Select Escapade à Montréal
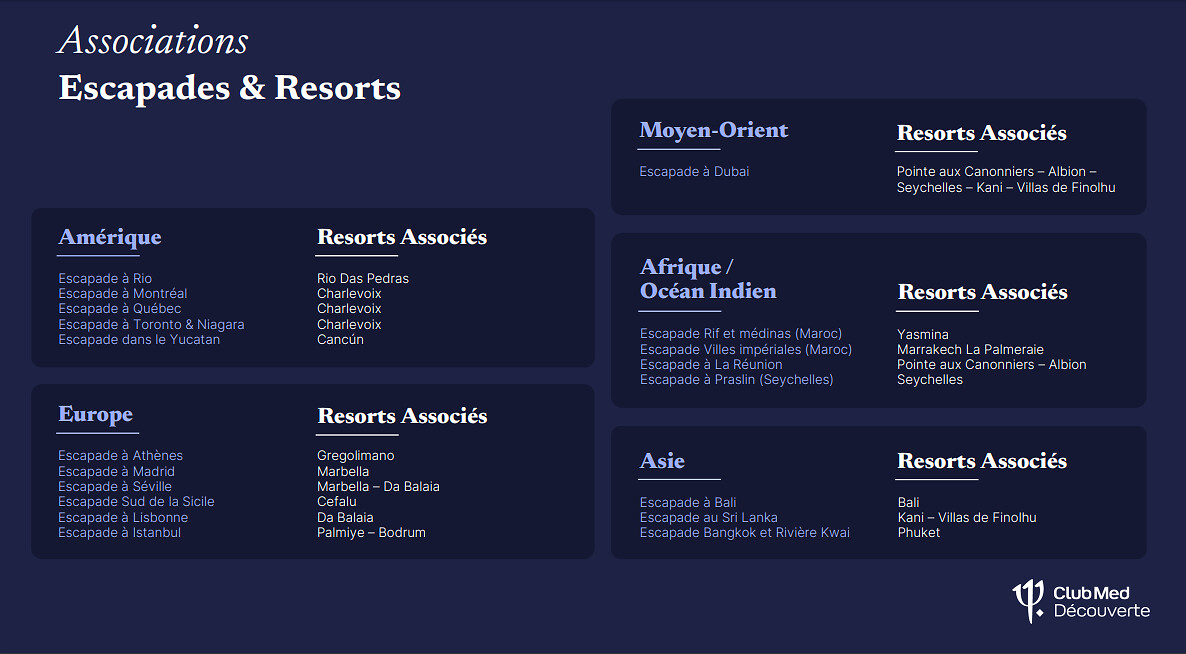Screen dimensions: 1186x654 [x=123, y=293]
